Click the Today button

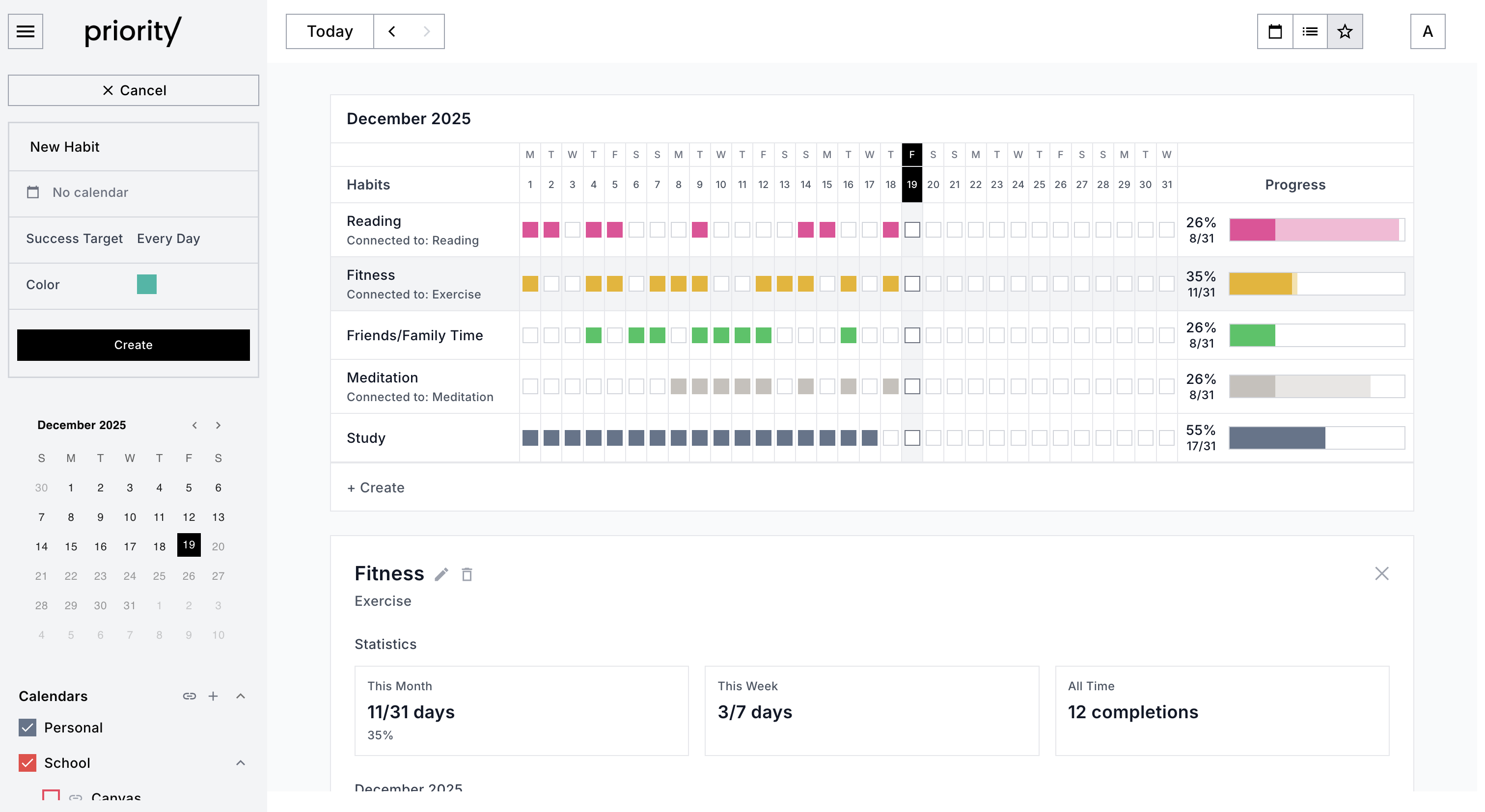[x=330, y=31]
